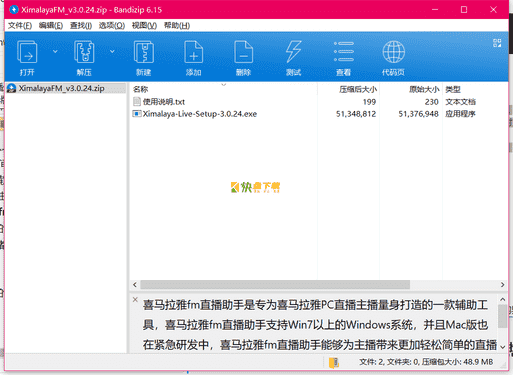Click the Test (测试) lightning icon
Screen dimensions: 513x375
click(293, 52)
